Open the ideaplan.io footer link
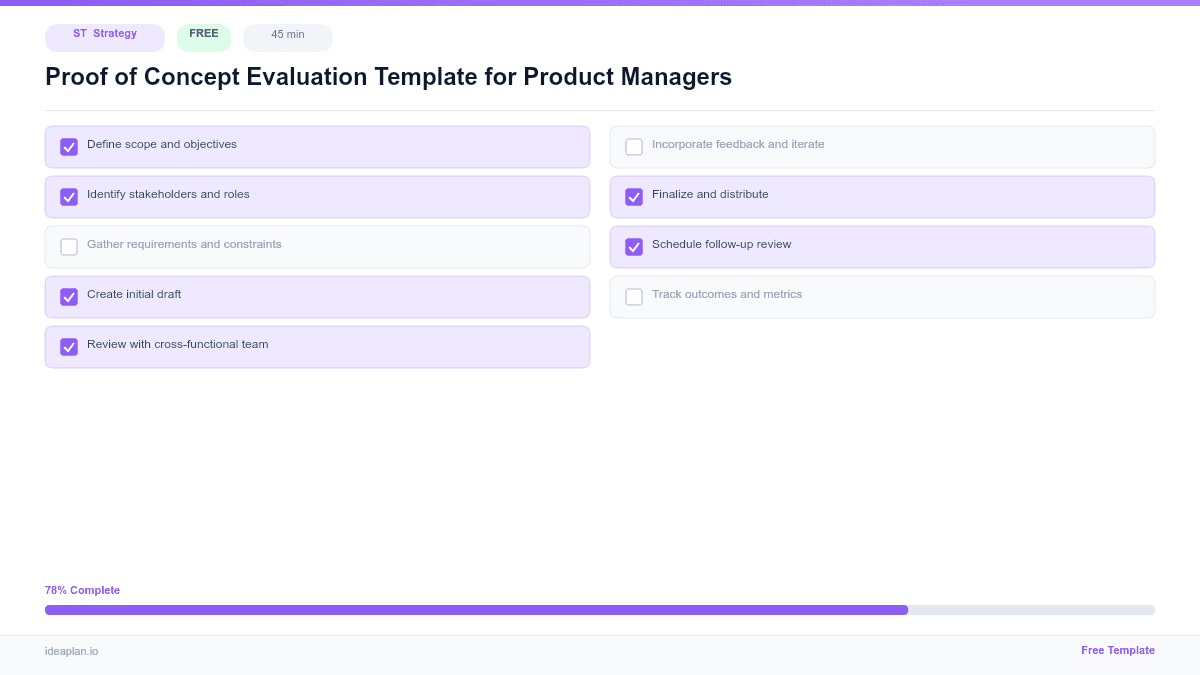The width and height of the screenshot is (1200, 675). [70, 653]
